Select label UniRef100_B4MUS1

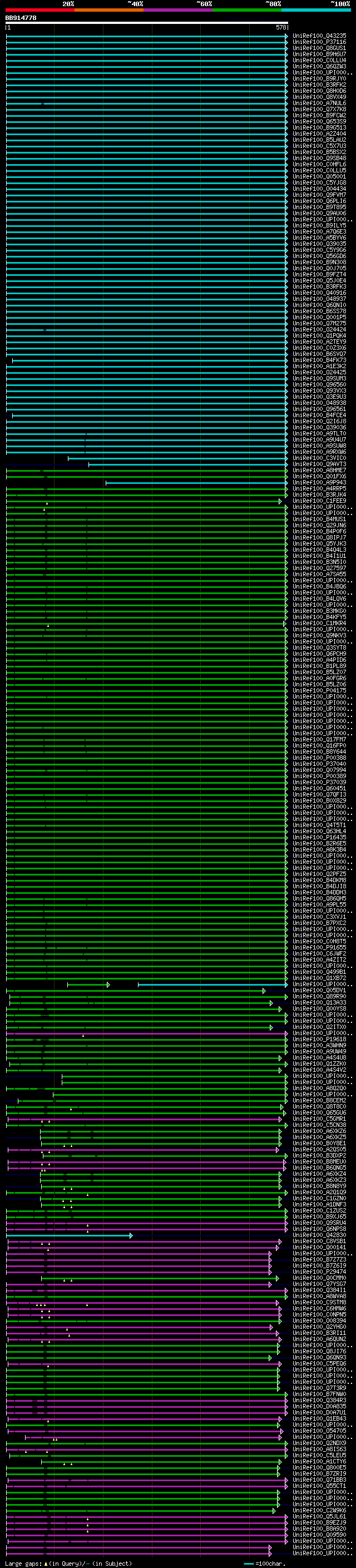[x=319, y=519]
